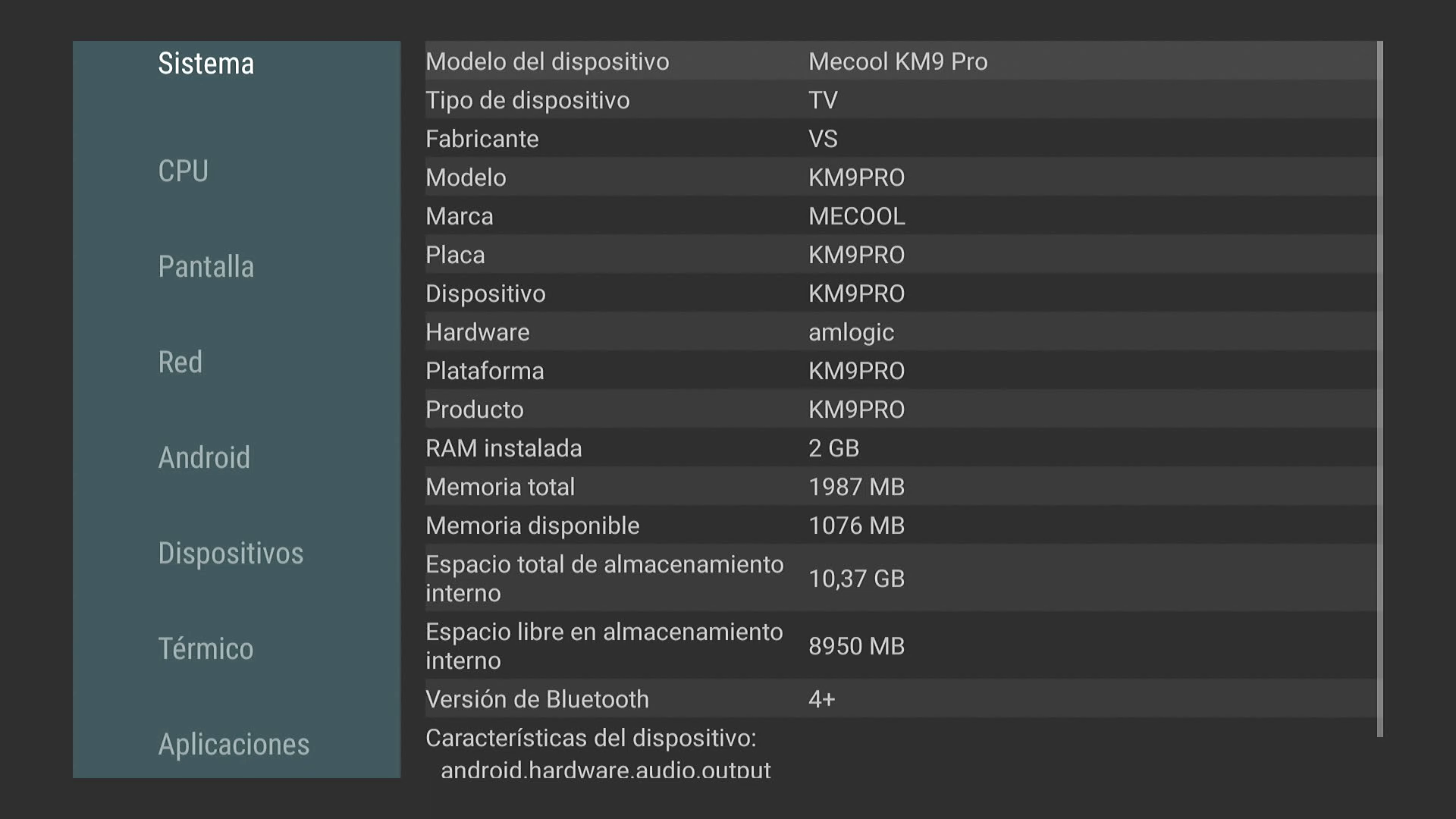Open the Aplicaciones section
Image resolution: width=1456 pixels, height=819 pixels.
click(x=234, y=745)
